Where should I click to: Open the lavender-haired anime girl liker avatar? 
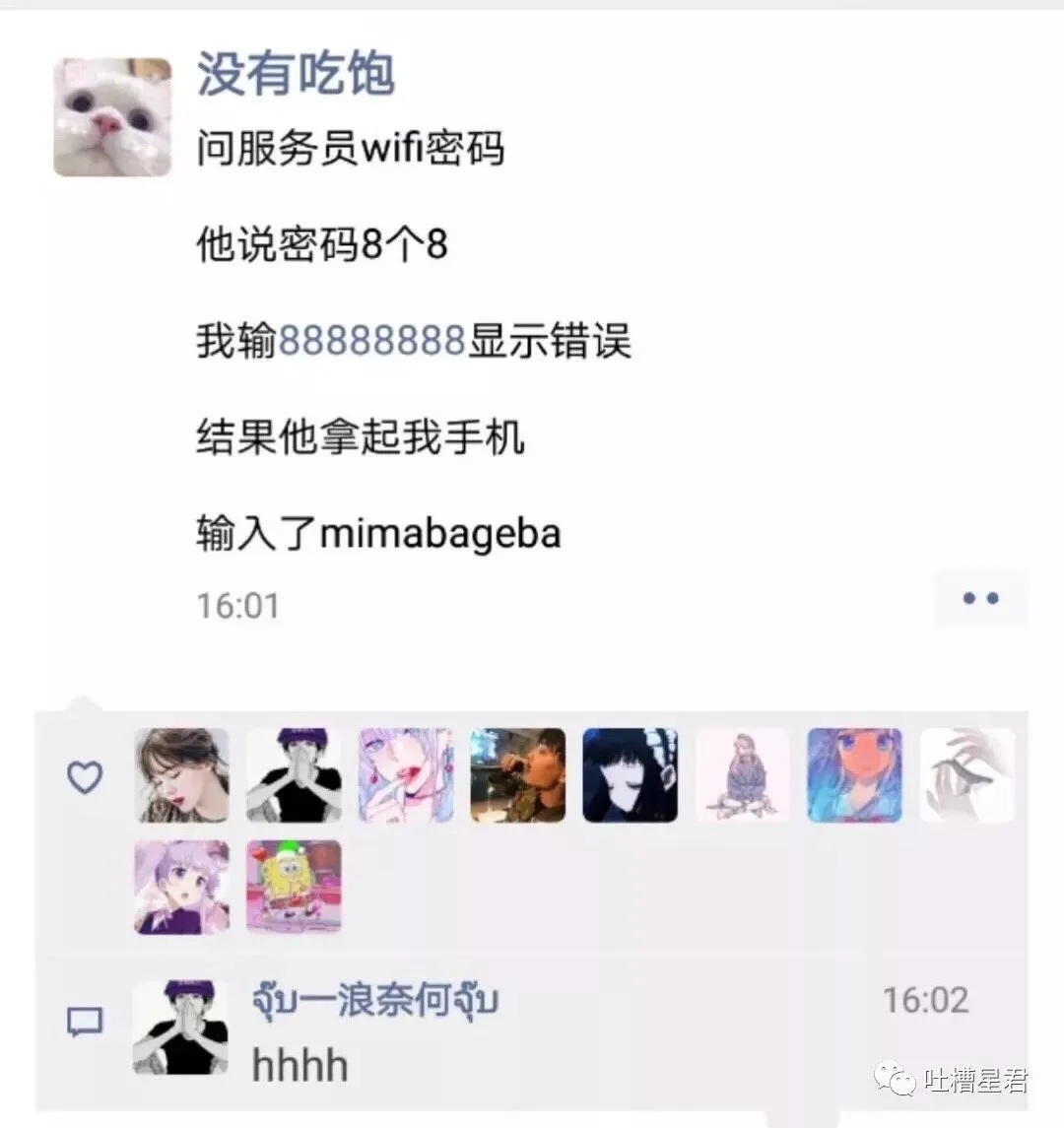[x=406, y=774]
